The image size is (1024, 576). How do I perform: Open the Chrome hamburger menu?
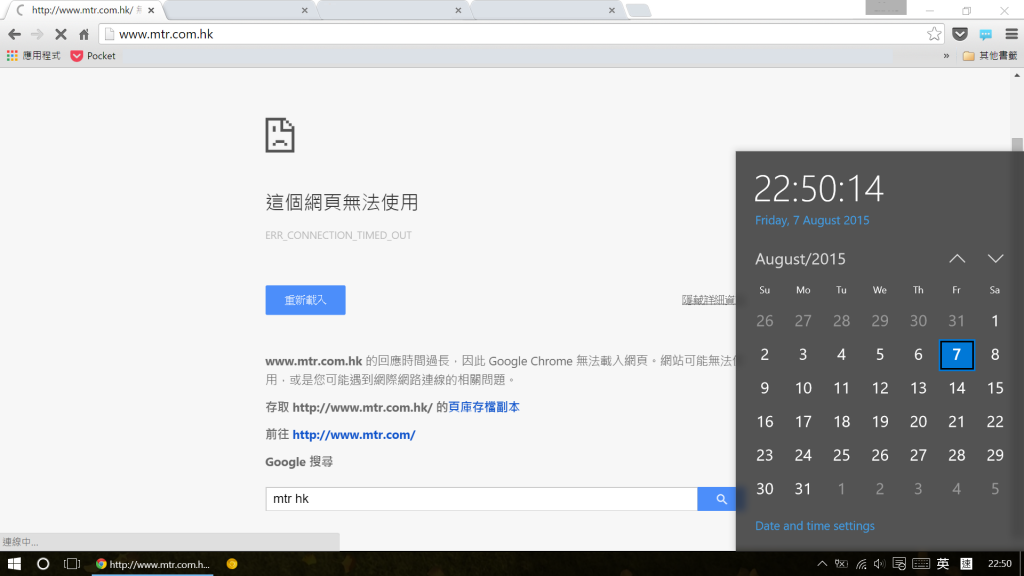(1012, 34)
